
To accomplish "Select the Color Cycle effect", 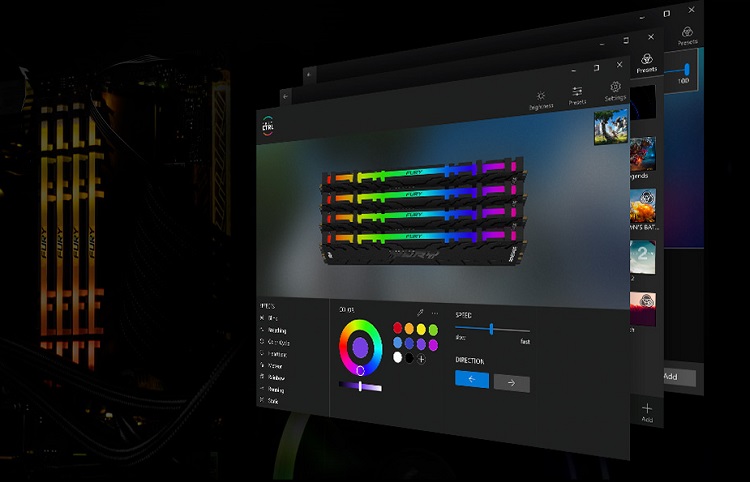I will [275, 342].
